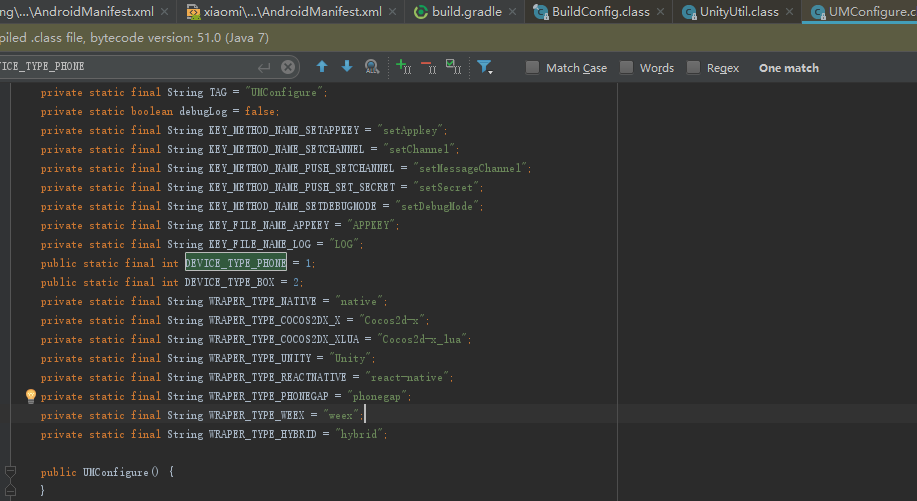
Task: Enable Regex checkbox
Action: click(693, 68)
